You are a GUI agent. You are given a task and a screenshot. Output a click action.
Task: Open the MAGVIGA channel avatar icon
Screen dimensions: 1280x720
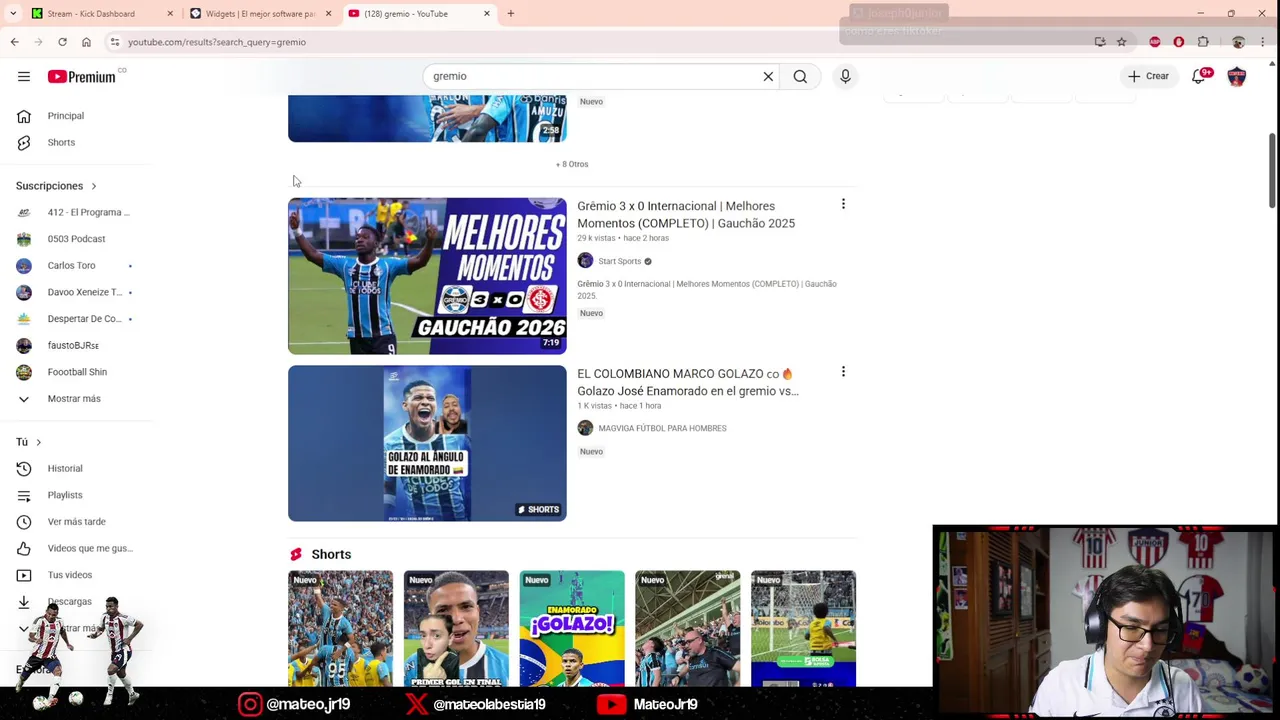585,428
